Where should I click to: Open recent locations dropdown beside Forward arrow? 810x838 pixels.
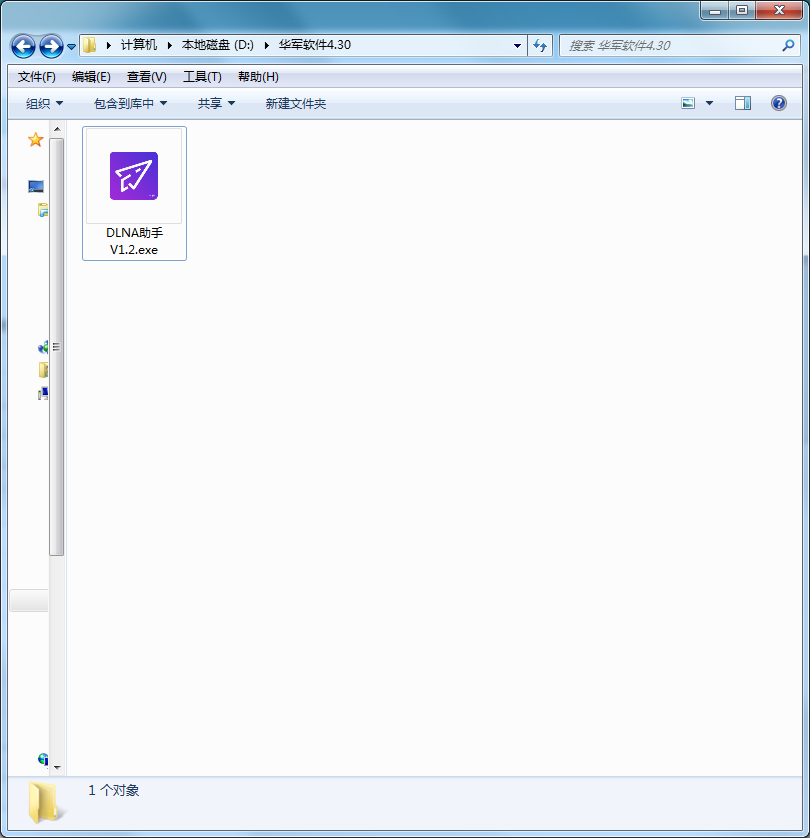[x=71, y=47]
